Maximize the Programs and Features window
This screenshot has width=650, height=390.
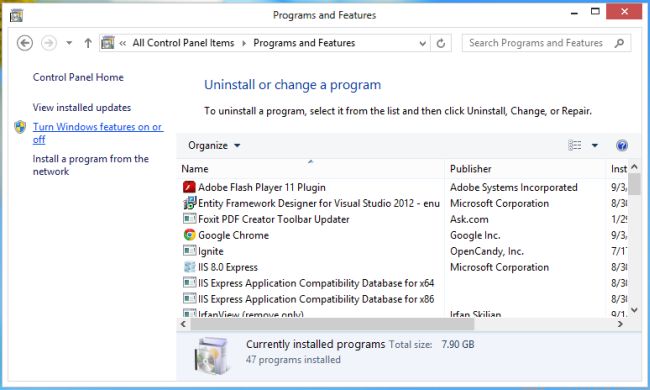595,12
